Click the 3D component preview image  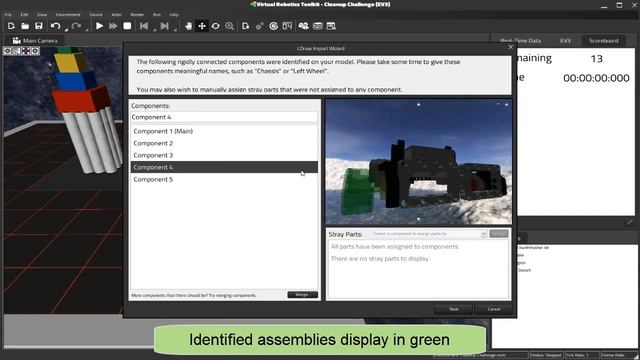[419, 162]
